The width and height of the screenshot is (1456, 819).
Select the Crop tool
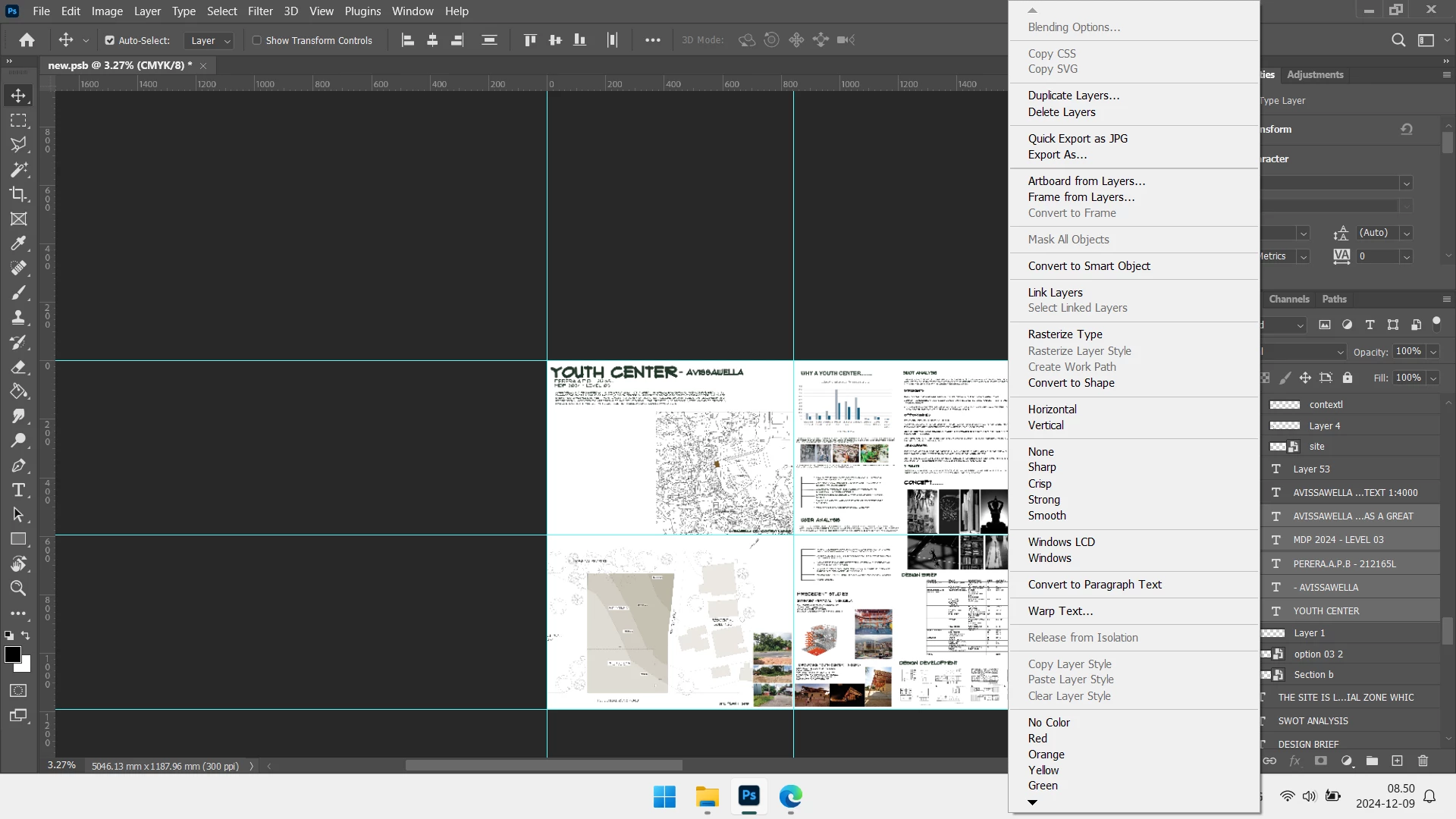click(x=18, y=194)
